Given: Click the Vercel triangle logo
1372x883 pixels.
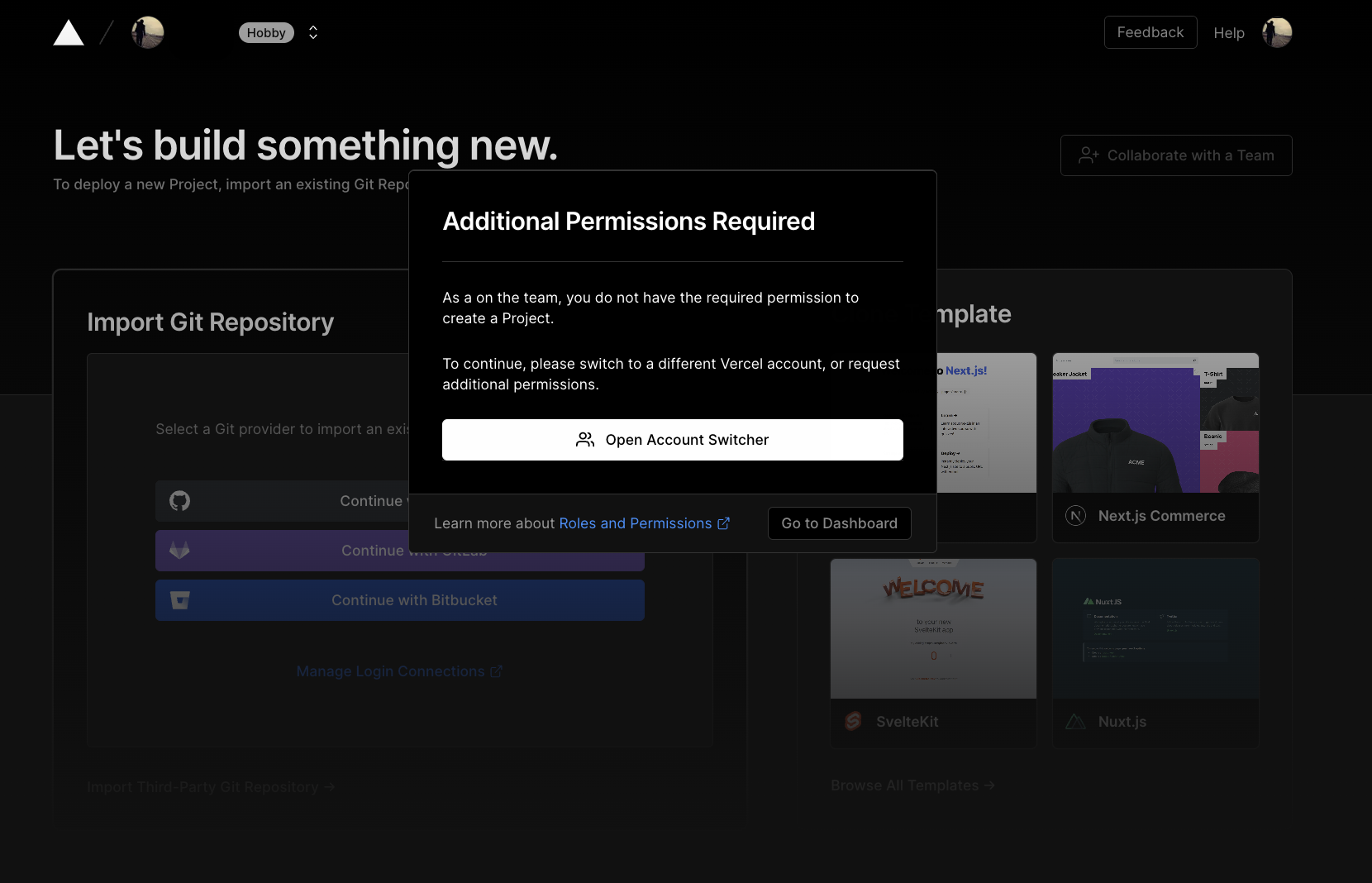Looking at the screenshot, I should pos(69,32).
